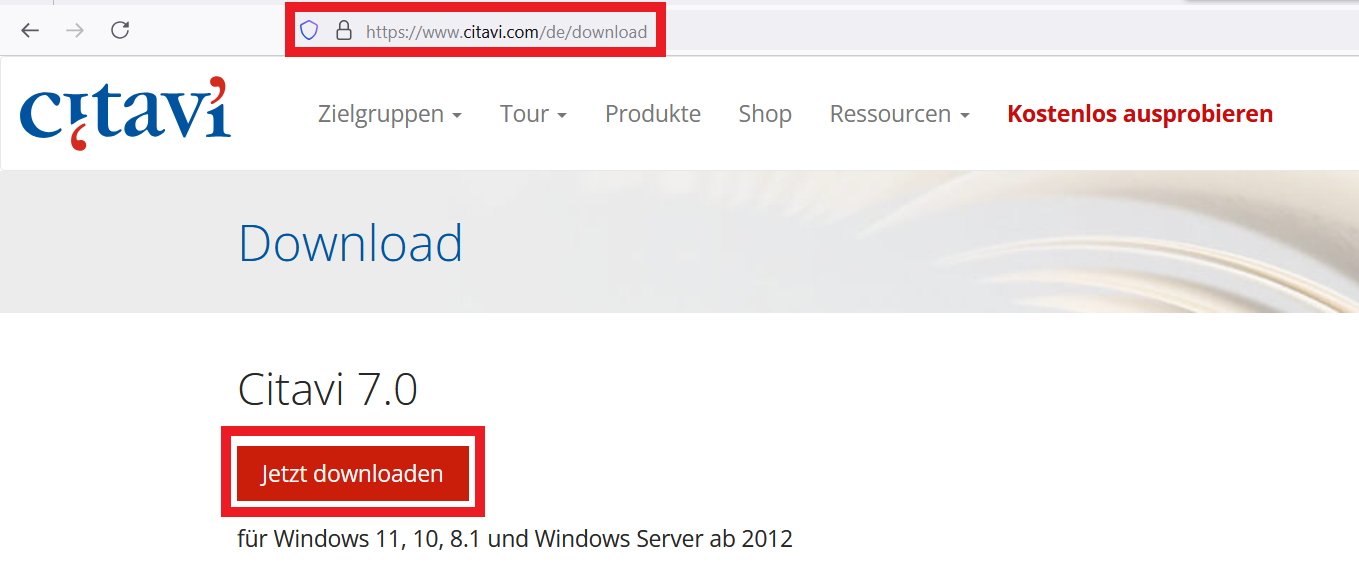Reload the page with the refresh icon
This screenshot has width=1359, height=582.
tap(120, 30)
